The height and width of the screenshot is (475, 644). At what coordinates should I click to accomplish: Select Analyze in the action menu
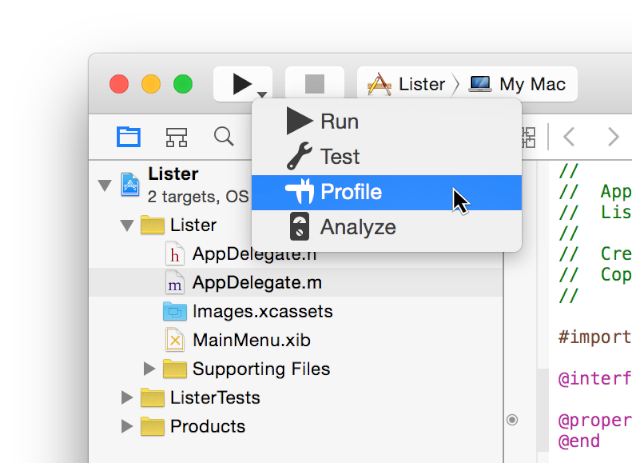point(357,227)
